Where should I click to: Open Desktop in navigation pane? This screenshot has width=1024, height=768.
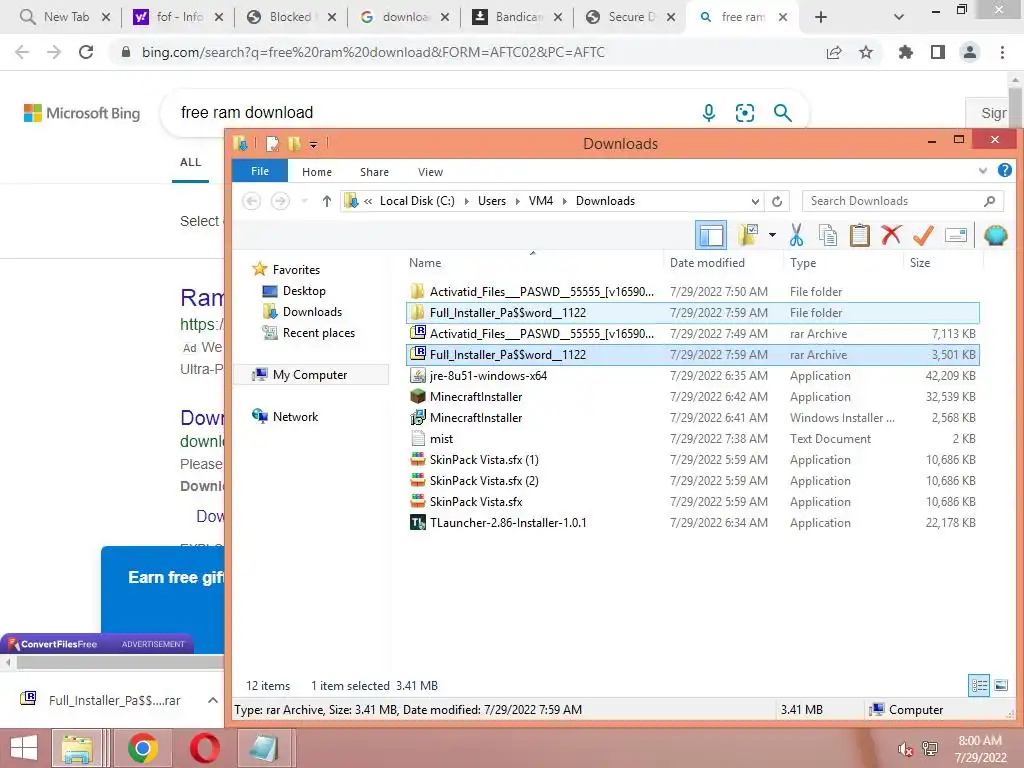pos(304,291)
